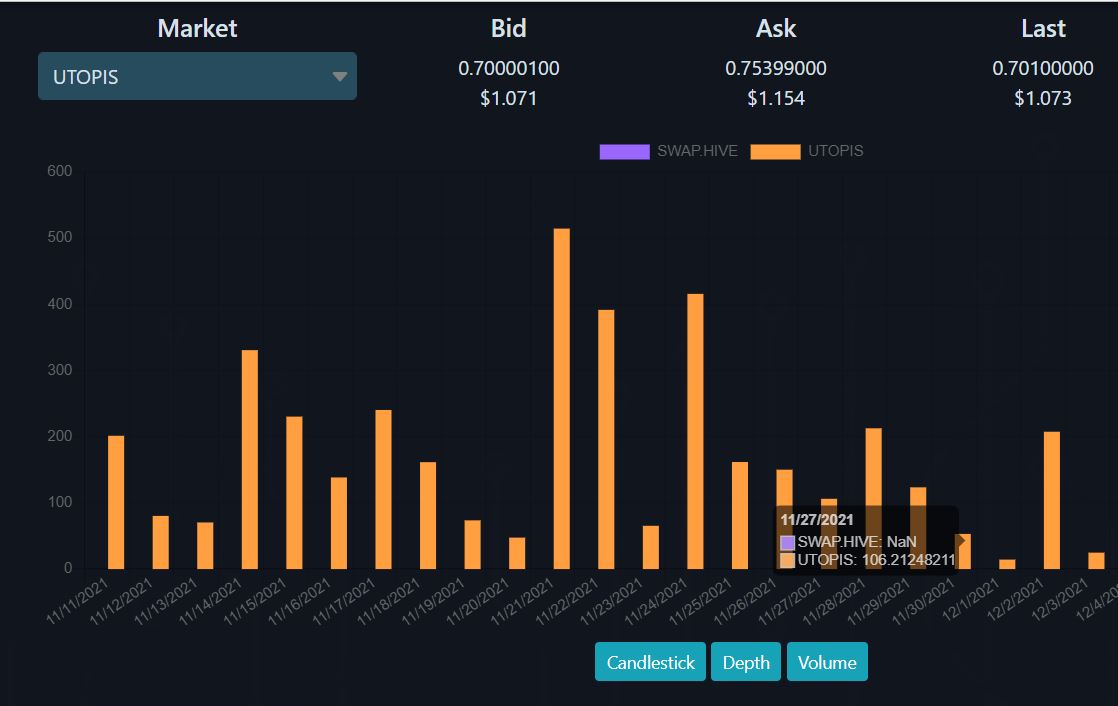This screenshot has height=706, width=1118.
Task: Click the purple SWAP.HIVE legend swatch
Action: click(x=625, y=151)
